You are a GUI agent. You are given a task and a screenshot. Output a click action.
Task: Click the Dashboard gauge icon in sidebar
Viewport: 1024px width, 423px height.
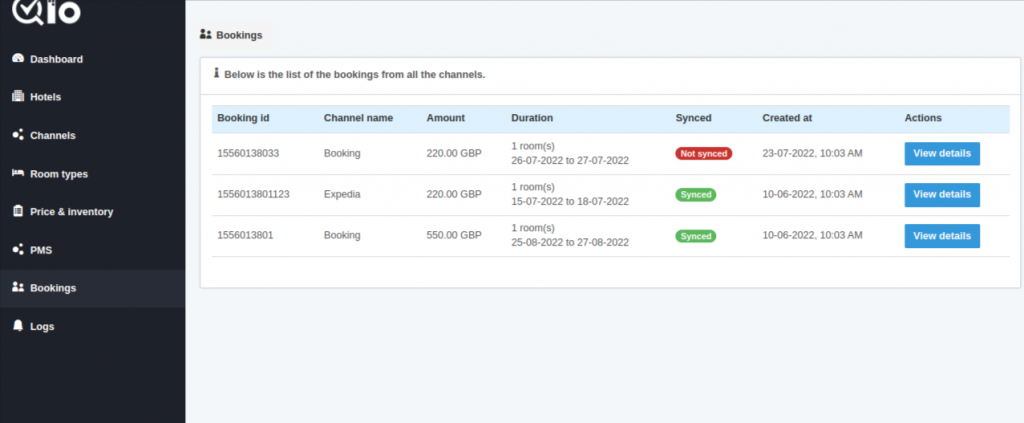pyautogui.click(x=18, y=58)
